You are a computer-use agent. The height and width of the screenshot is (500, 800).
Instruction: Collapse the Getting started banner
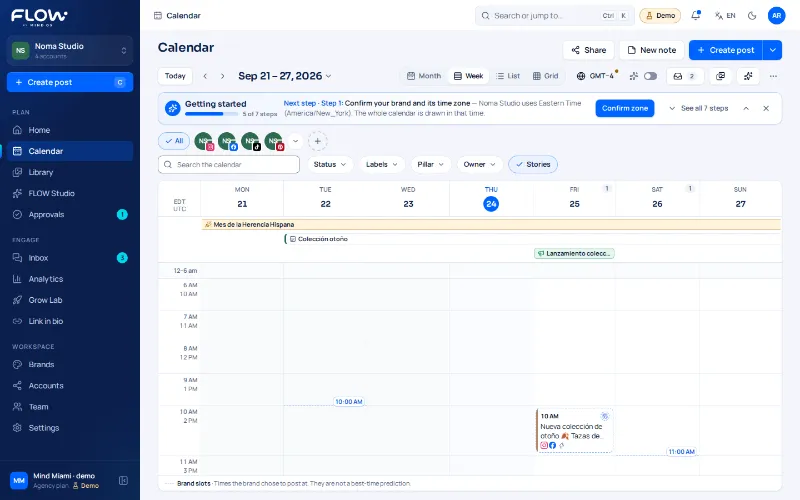click(746, 108)
